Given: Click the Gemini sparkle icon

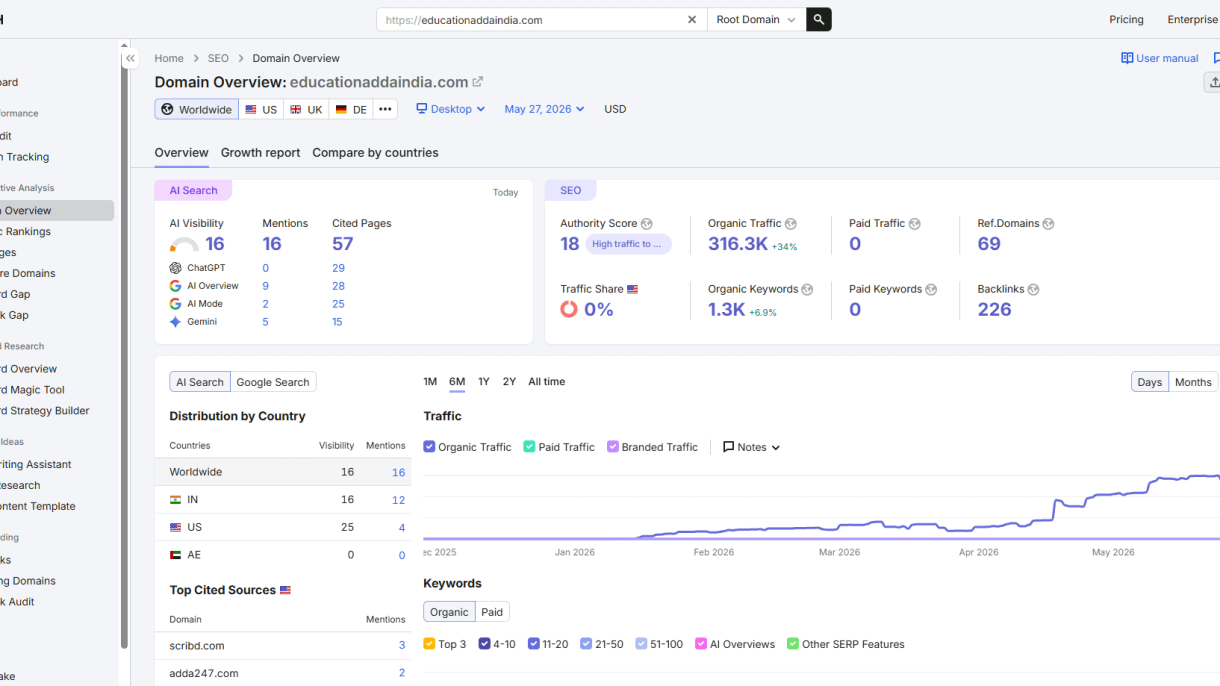Looking at the screenshot, I should click(x=175, y=322).
